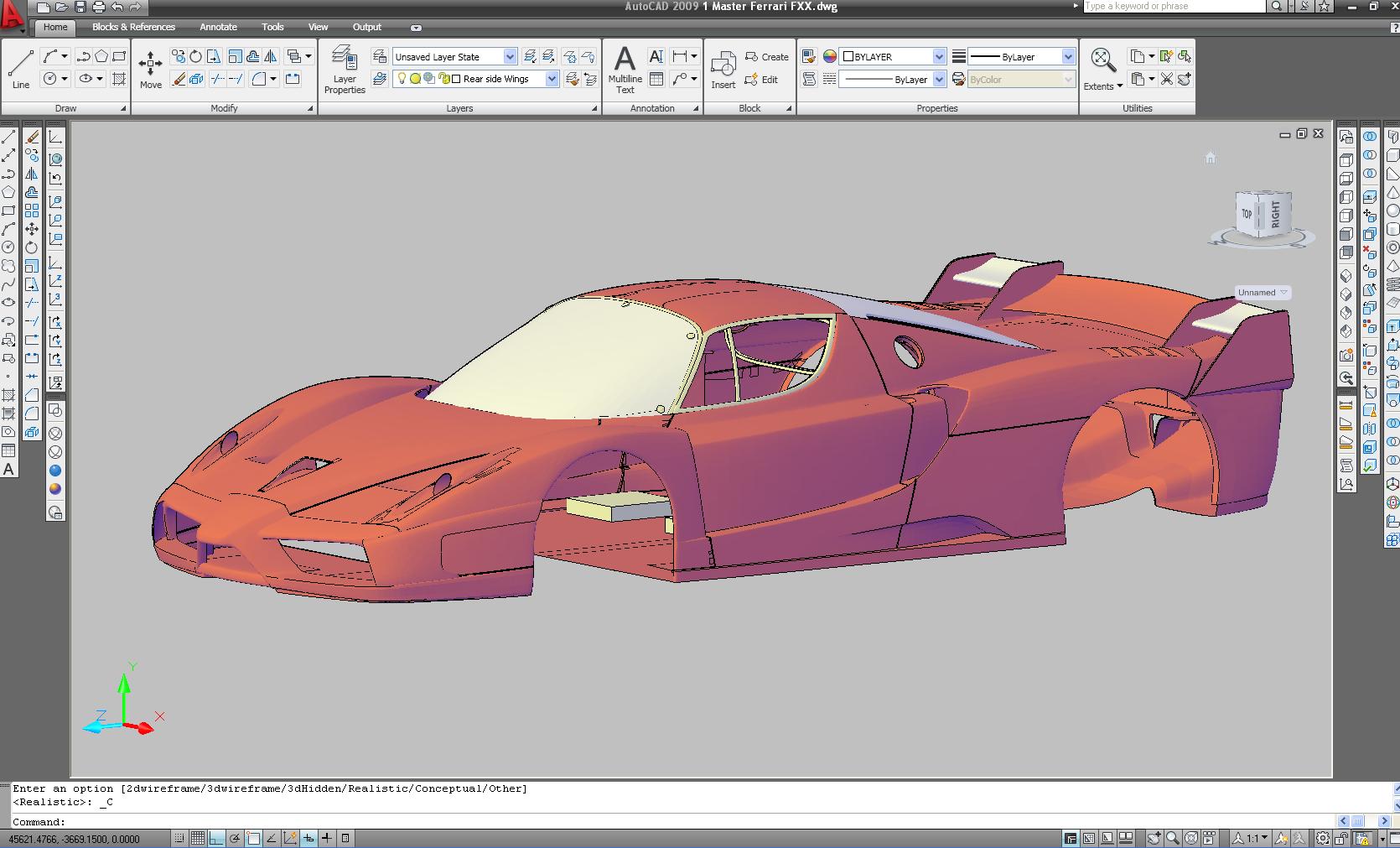The width and height of the screenshot is (1400, 848).
Task: Select the Rectangle tool in Draw panel
Action: click(x=119, y=56)
